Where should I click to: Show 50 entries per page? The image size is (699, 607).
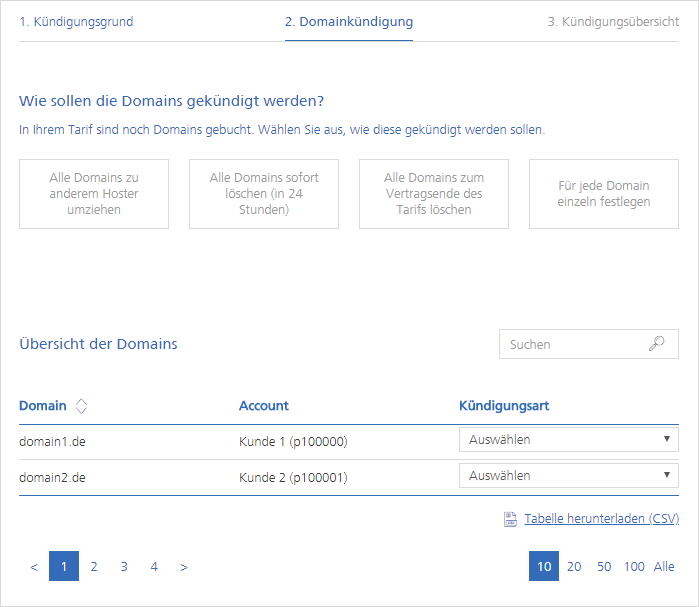pyautogui.click(x=604, y=566)
